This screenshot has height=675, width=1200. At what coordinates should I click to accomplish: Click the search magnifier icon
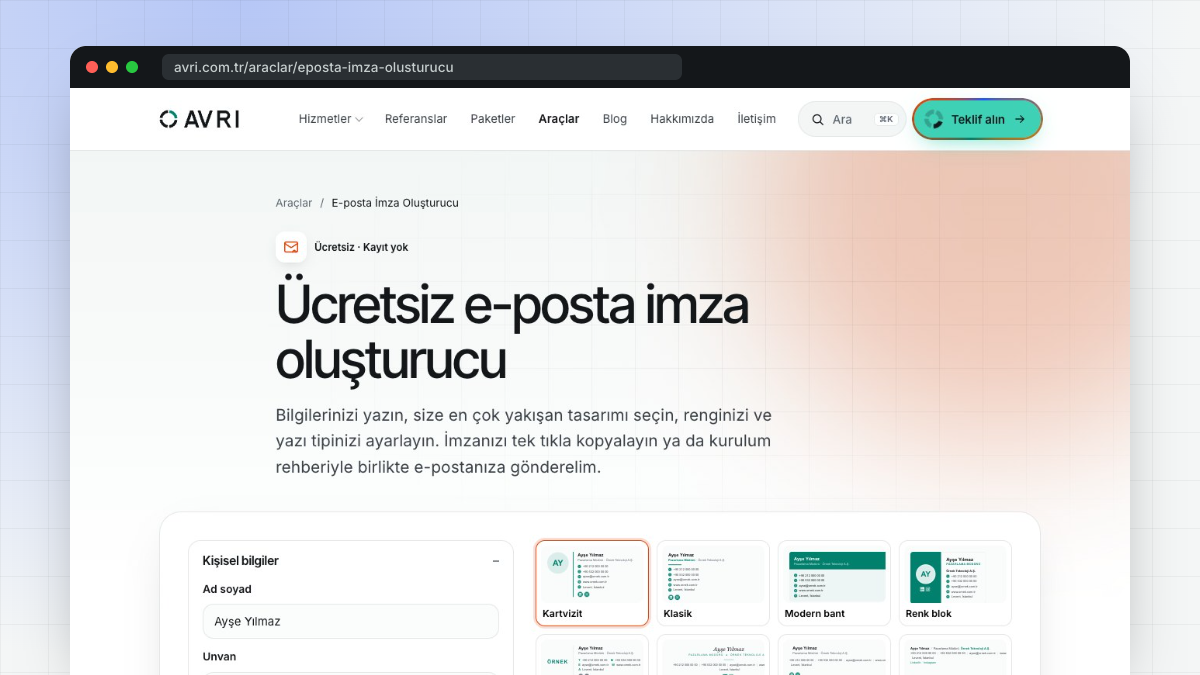[818, 119]
